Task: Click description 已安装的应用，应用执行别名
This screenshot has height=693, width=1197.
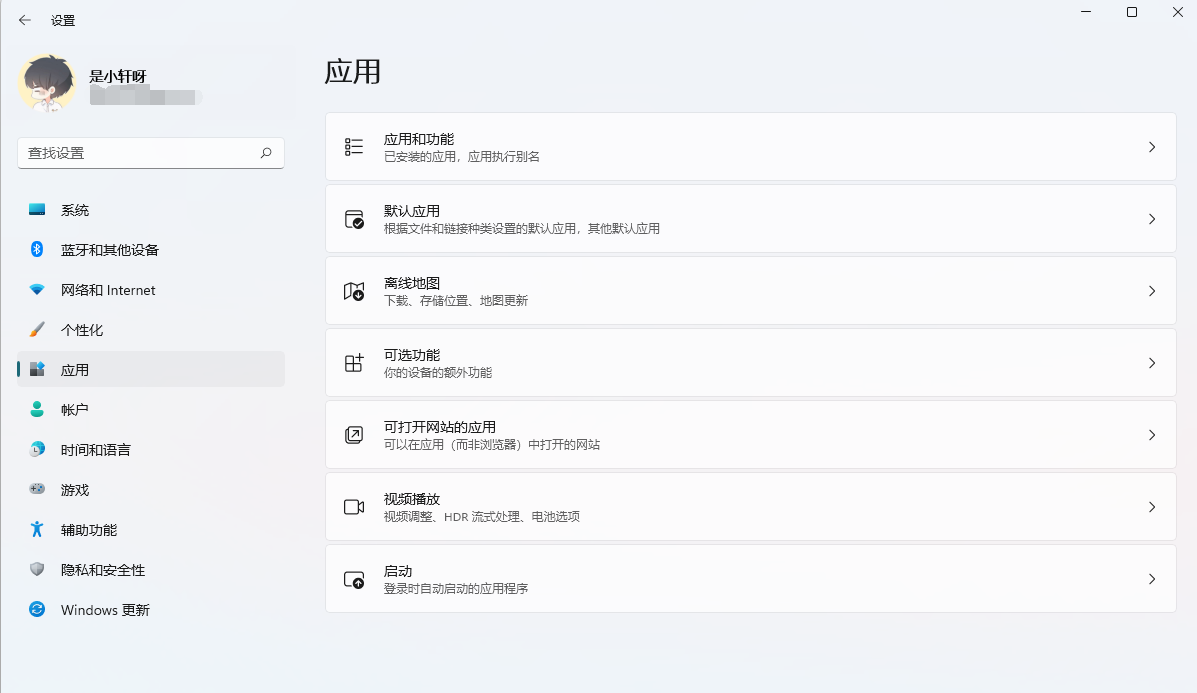Action: [x=461, y=156]
